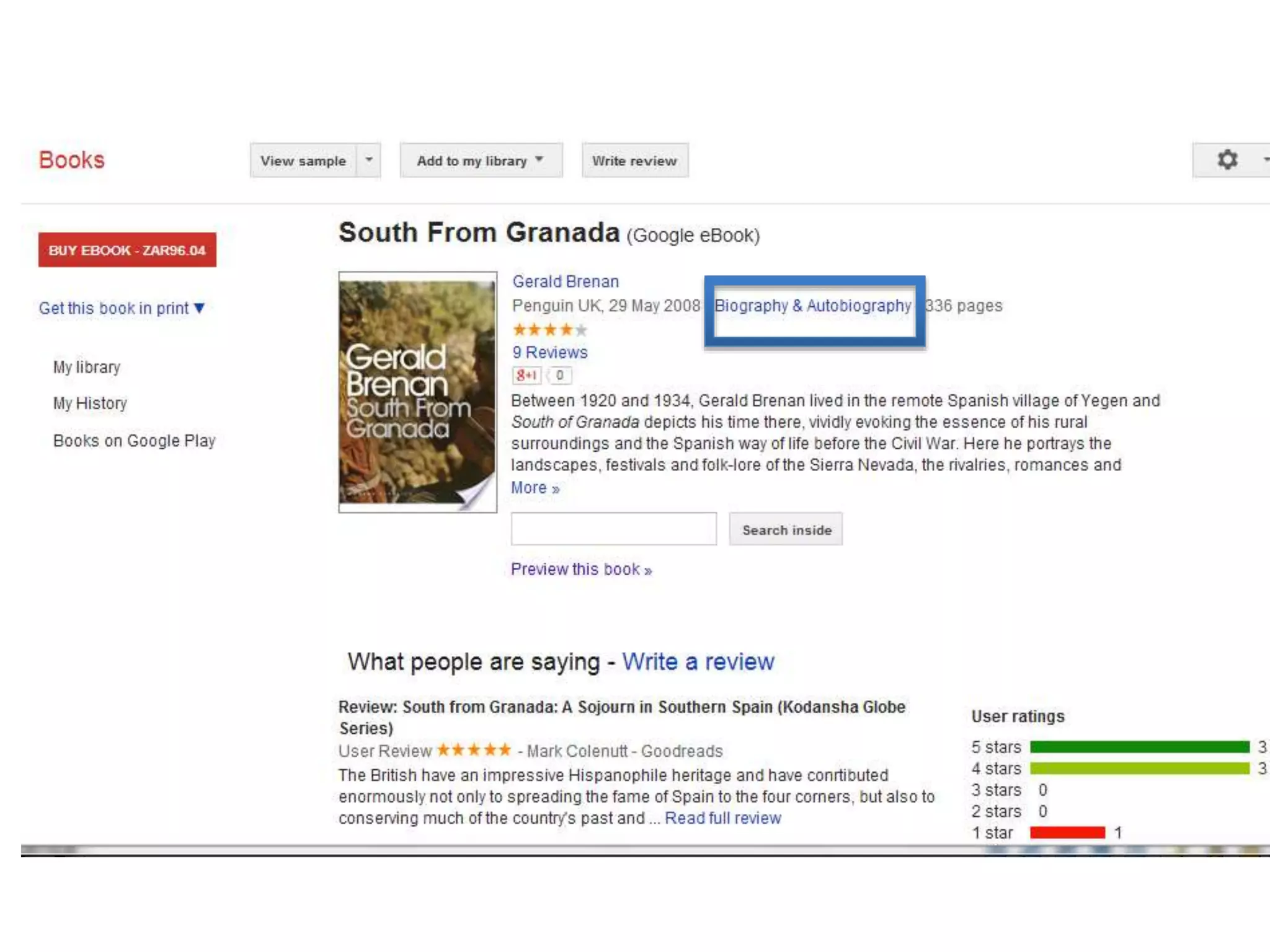Open the 9 Reviews link
Image resolution: width=1270 pixels, height=952 pixels.
click(x=549, y=352)
